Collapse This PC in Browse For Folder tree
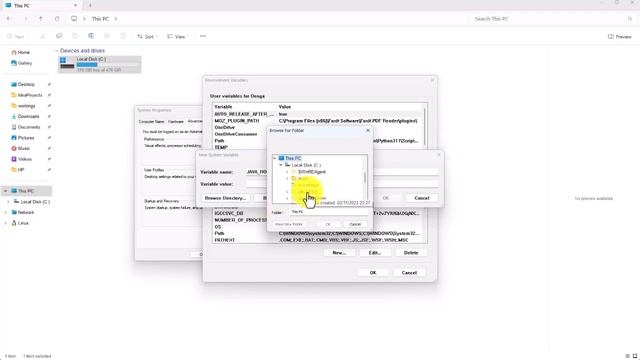 [275, 158]
